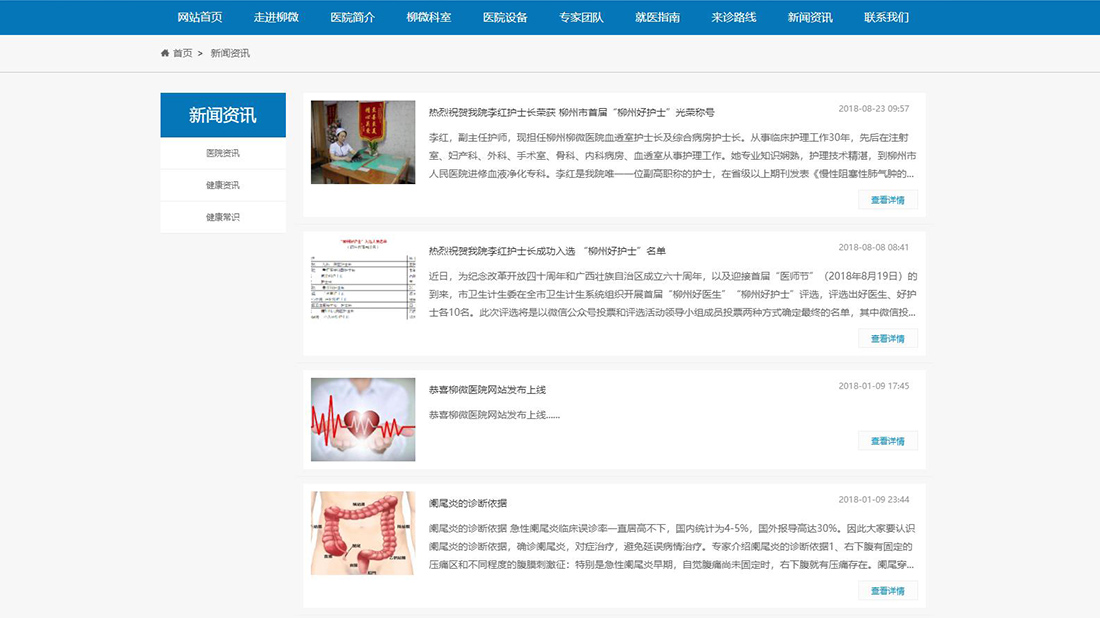Click 查看详情 for the 恭喜柳微医院网站发布上线 article
The width and height of the screenshot is (1100, 618).
[887, 440]
